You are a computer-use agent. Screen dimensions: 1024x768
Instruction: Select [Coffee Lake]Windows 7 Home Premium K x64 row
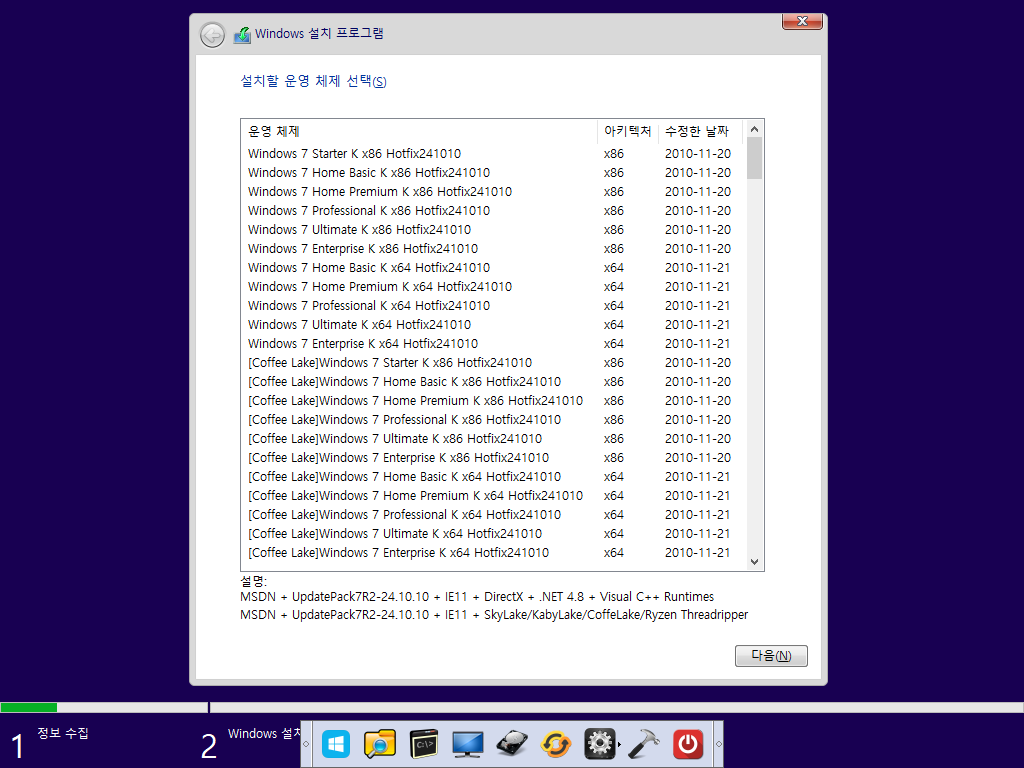(493, 495)
